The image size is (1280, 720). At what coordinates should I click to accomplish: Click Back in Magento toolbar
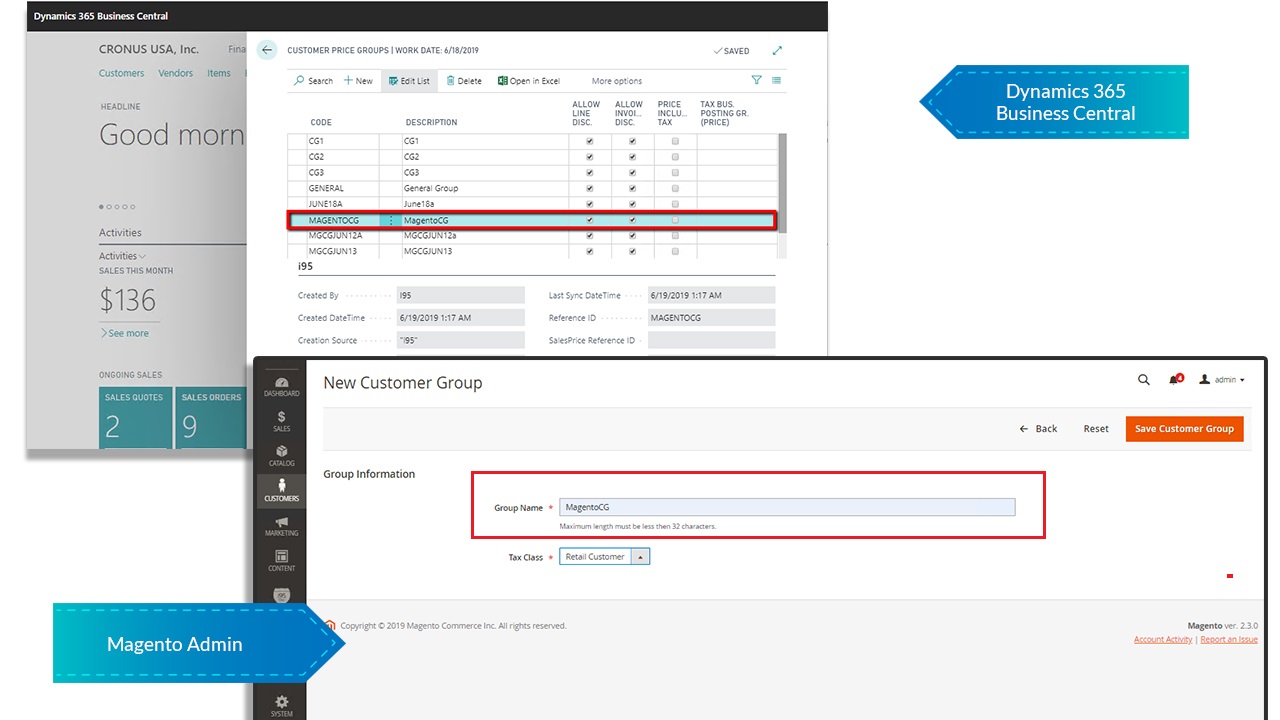(x=1038, y=429)
